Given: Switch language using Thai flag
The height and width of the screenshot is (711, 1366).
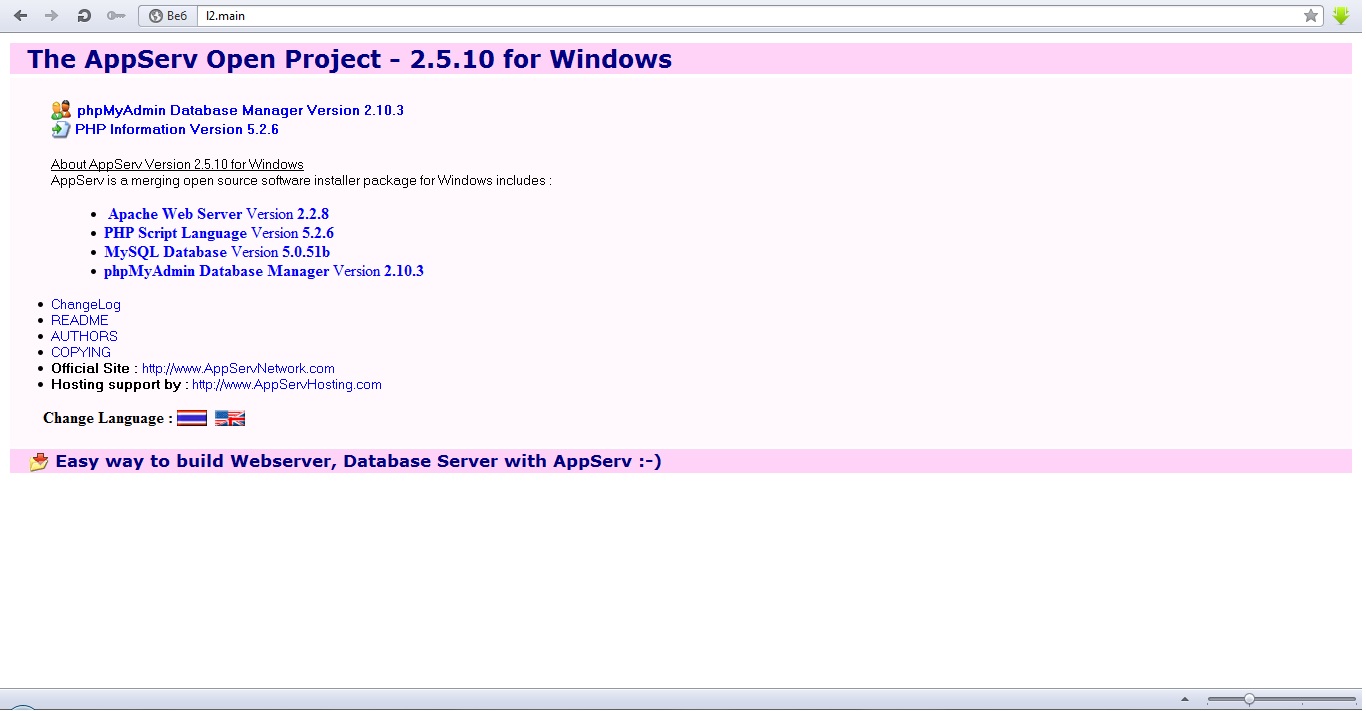Looking at the screenshot, I should coord(192,418).
